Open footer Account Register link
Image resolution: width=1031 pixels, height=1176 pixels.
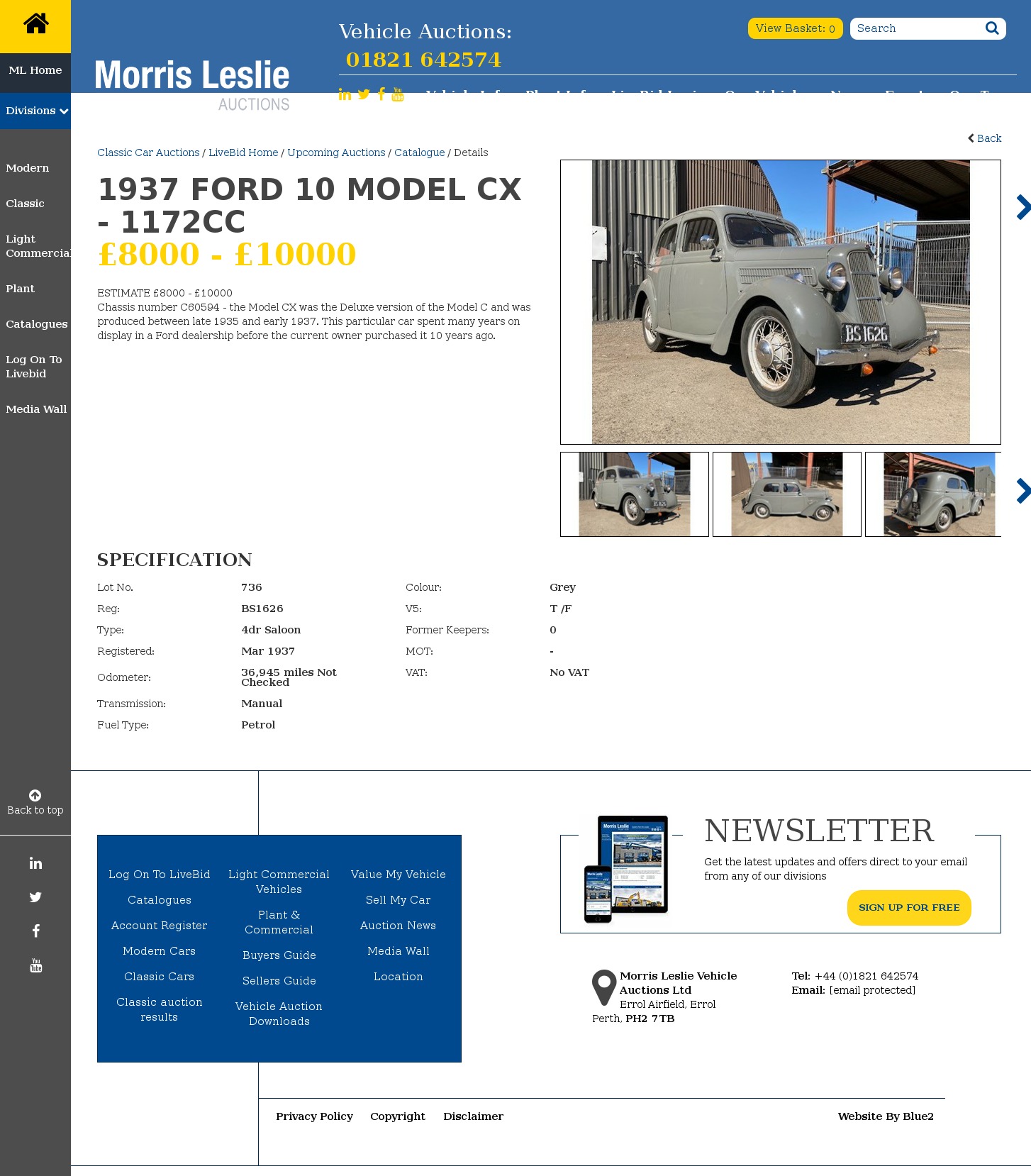pos(160,926)
